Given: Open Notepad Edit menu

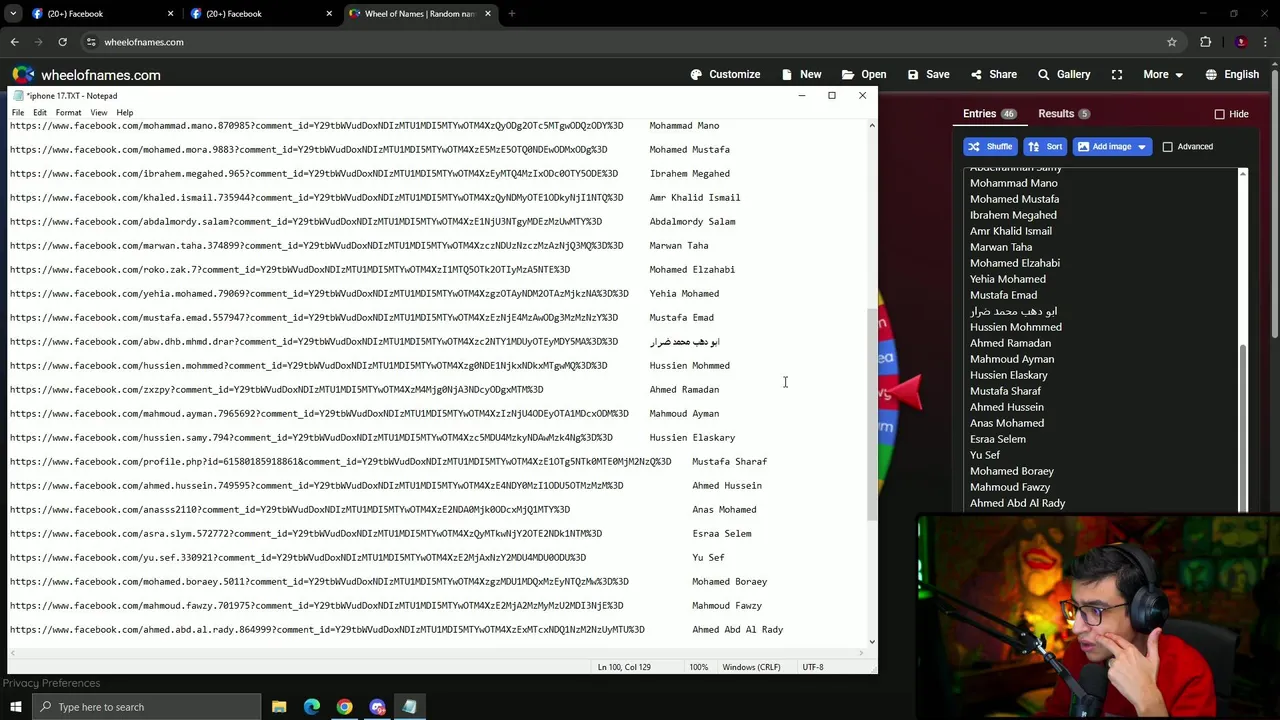Looking at the screenshot, I should (40, 112).
